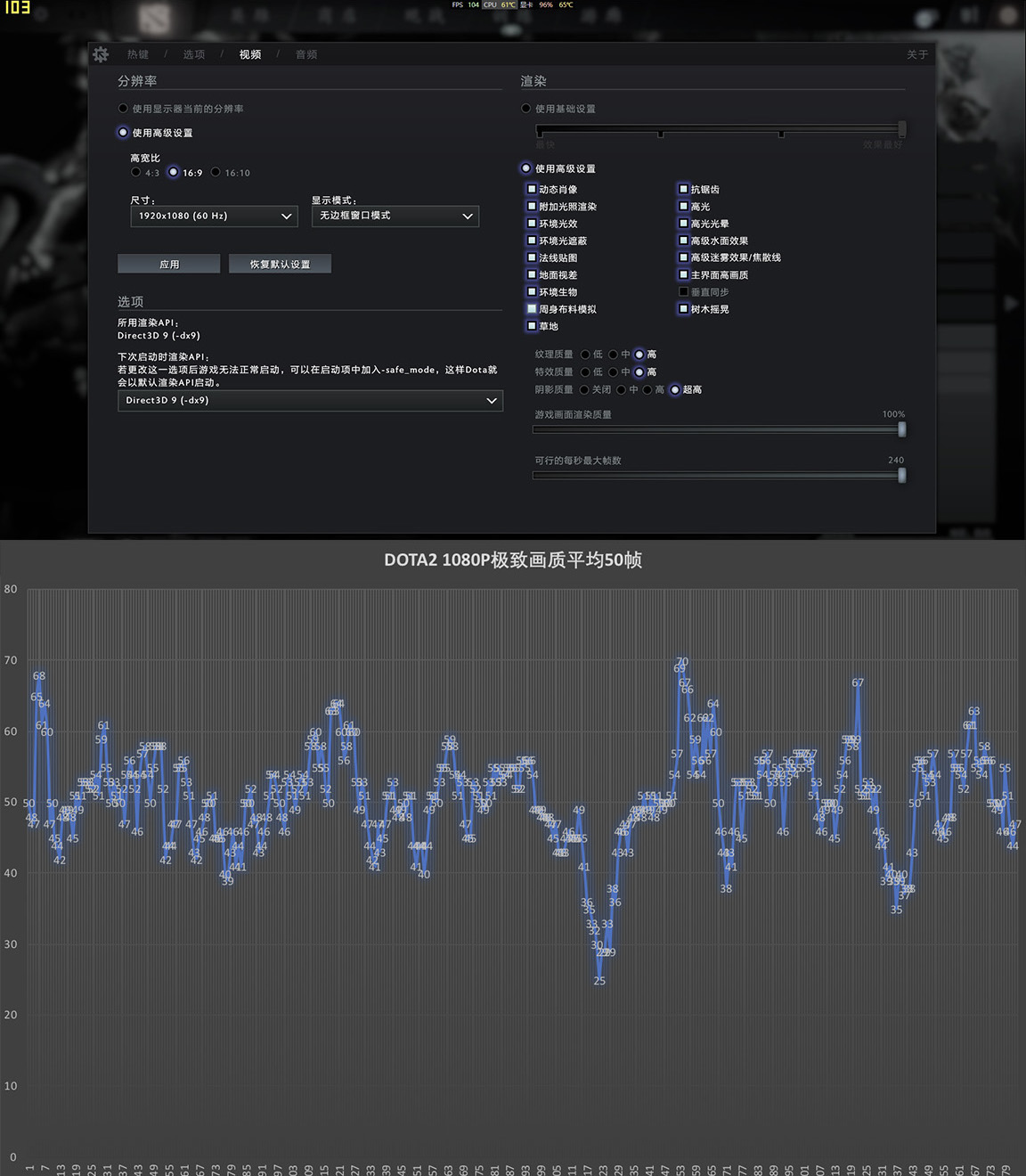
Task: Set 阴影质量 shadow quality to 关闭
Action: point(584,389)
